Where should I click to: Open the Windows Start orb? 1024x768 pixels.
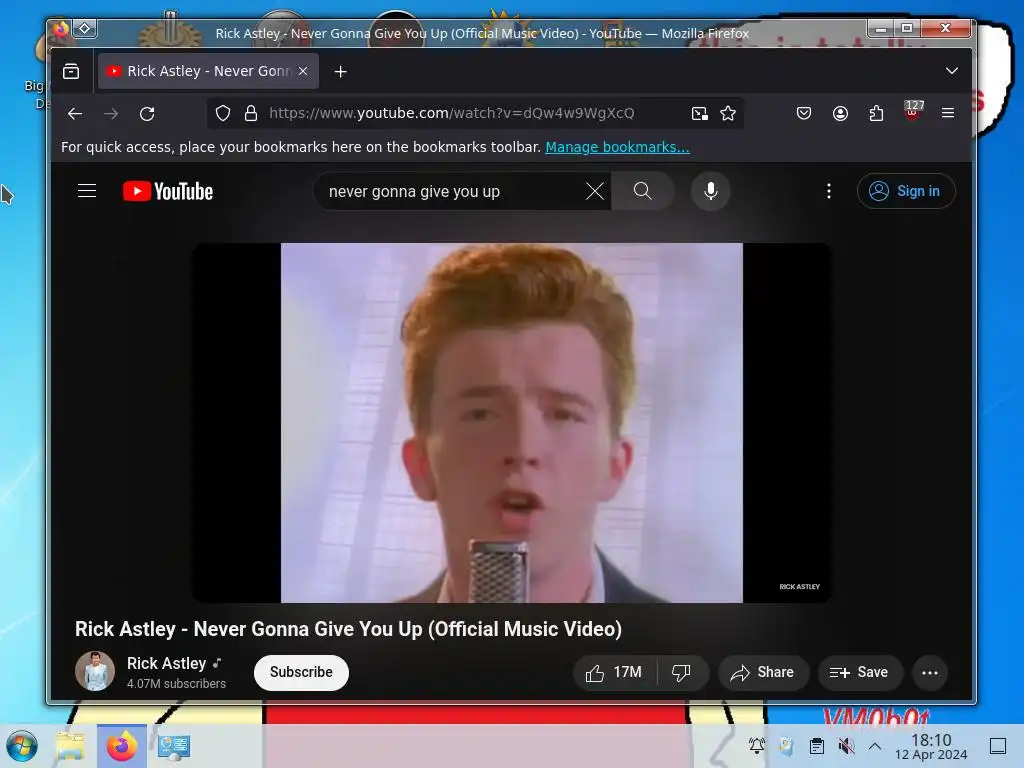point(22,746)
